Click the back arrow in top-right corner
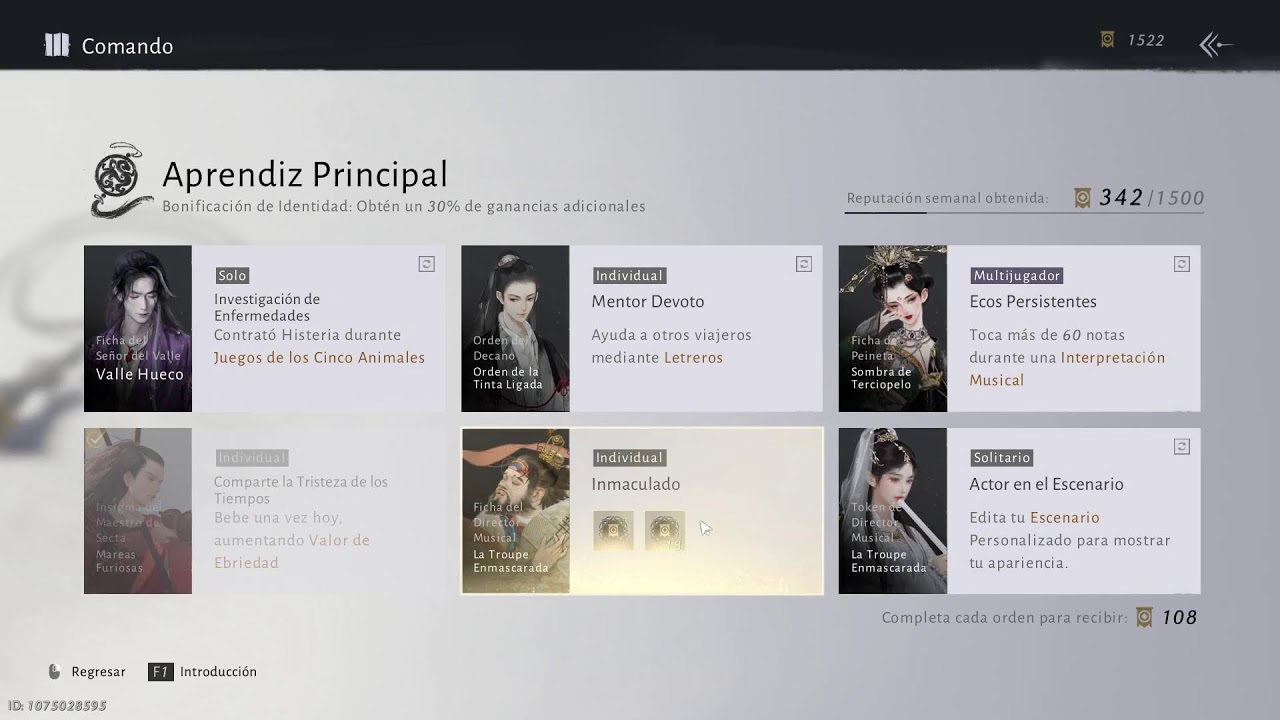1280x720 pixels. tap(1215, 44)
